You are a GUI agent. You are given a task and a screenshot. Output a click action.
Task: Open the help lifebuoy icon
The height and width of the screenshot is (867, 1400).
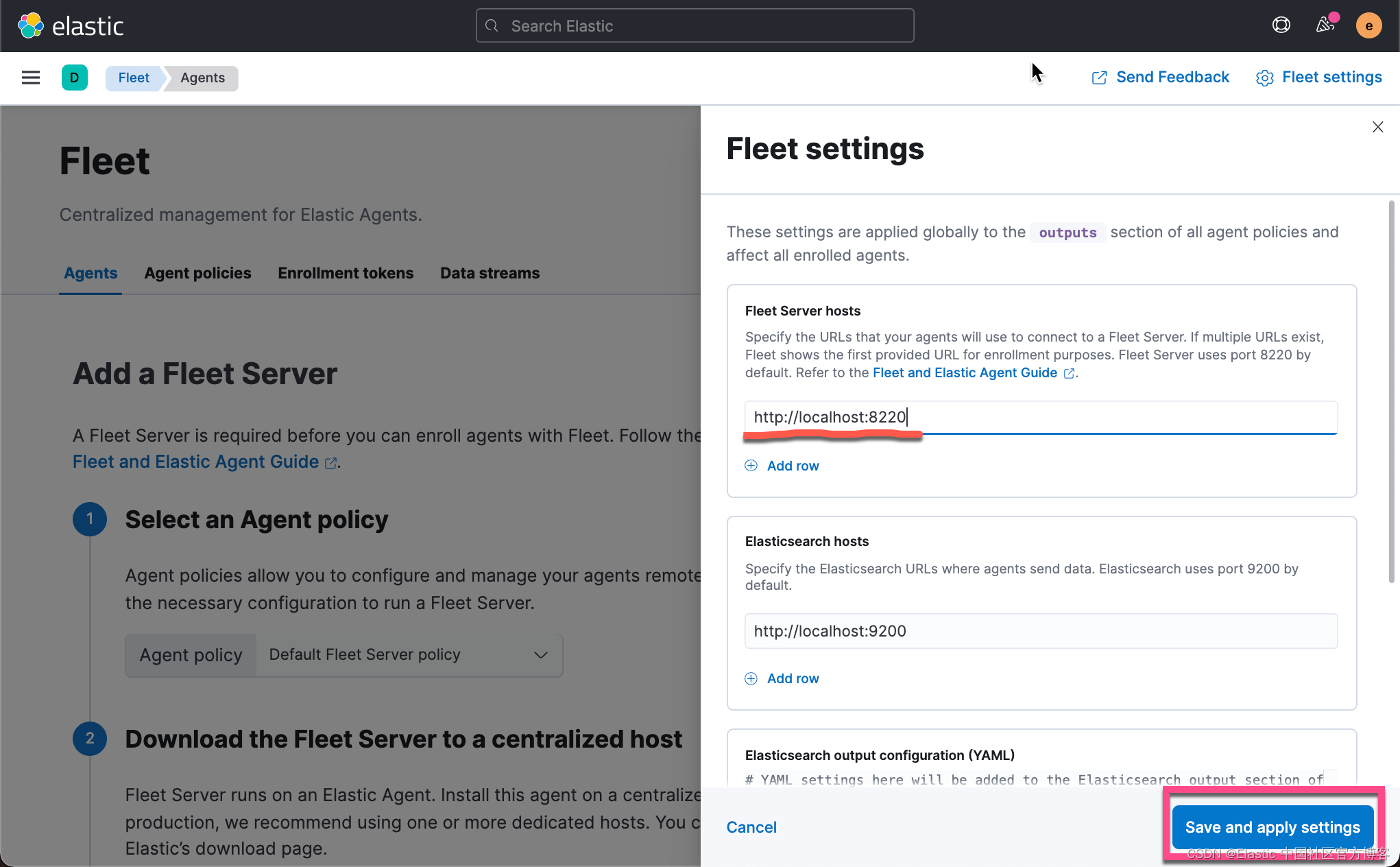(x=1281, y=25)
